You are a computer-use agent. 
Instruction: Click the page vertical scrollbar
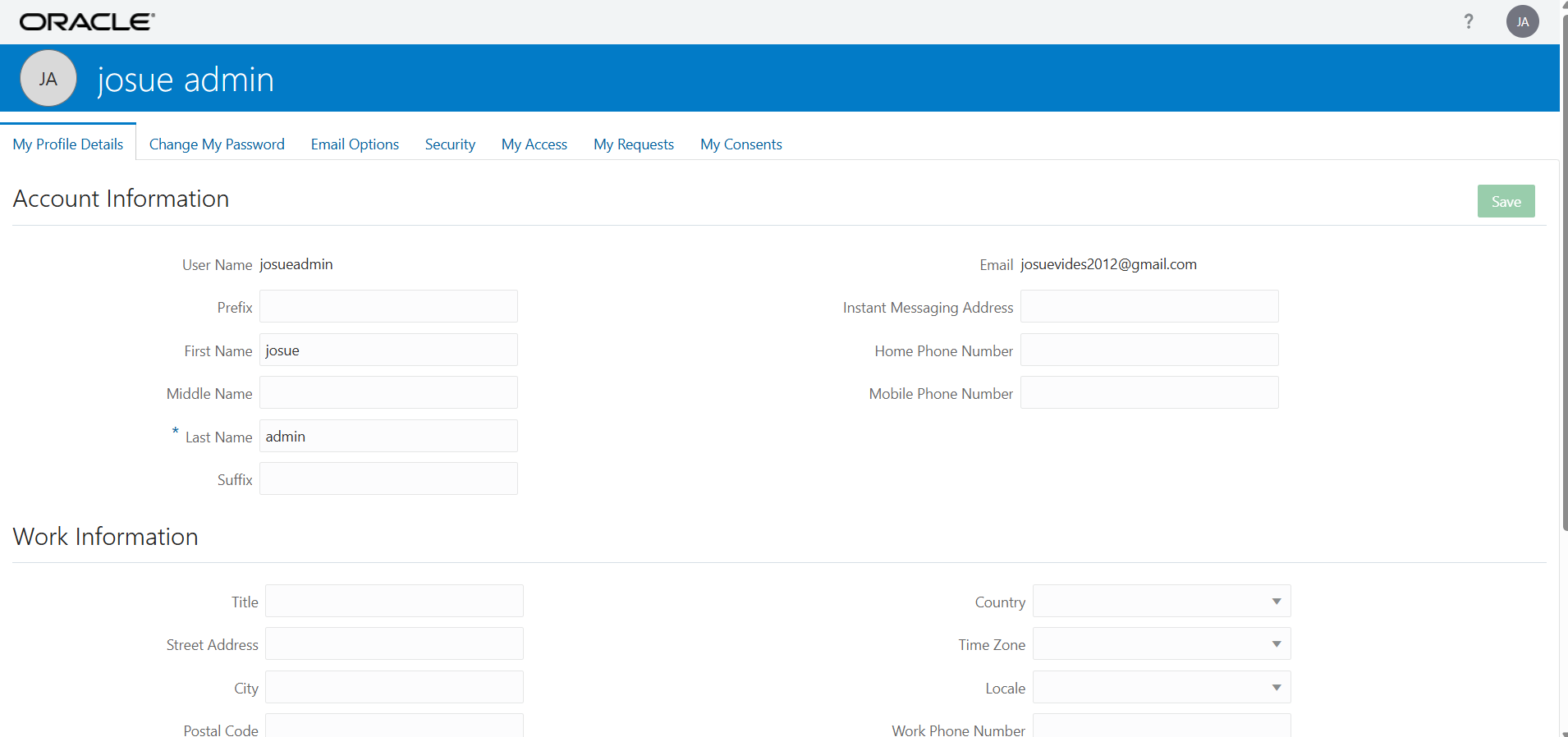[x=1564, y=271]
